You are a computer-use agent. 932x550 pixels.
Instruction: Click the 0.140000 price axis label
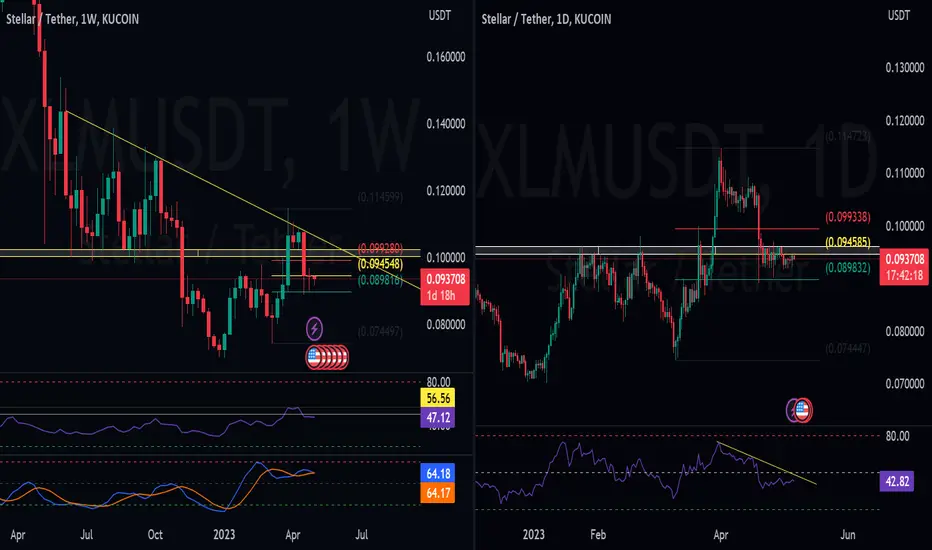click(x=446, y=124)
